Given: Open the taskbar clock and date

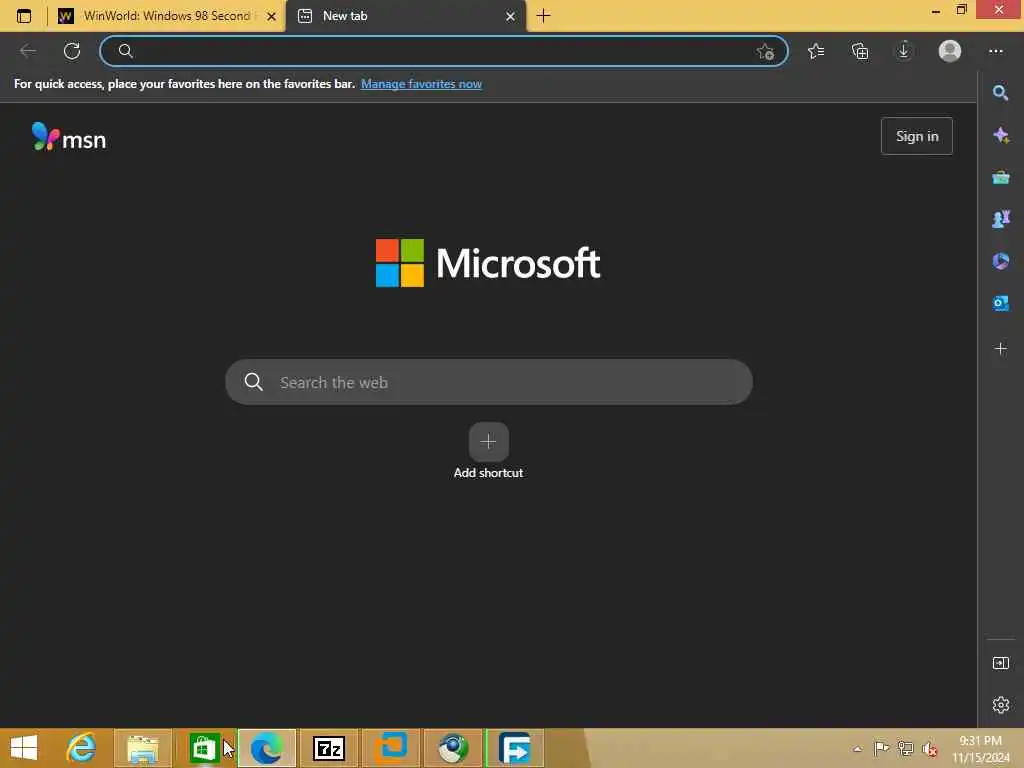Looking at the screenshot, I should [x=980, y=749].
